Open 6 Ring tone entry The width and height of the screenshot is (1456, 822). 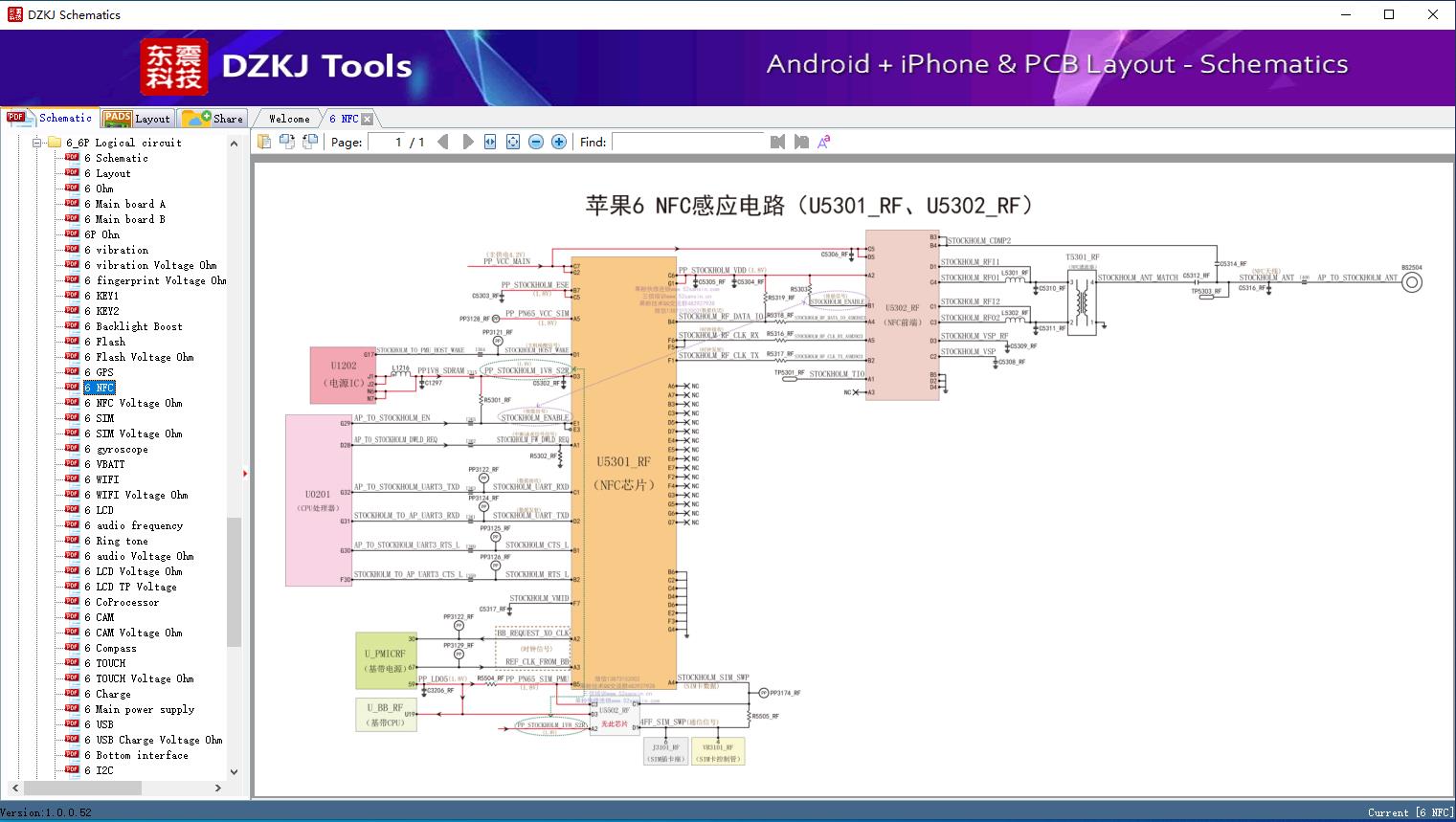(x=116, y=541)
